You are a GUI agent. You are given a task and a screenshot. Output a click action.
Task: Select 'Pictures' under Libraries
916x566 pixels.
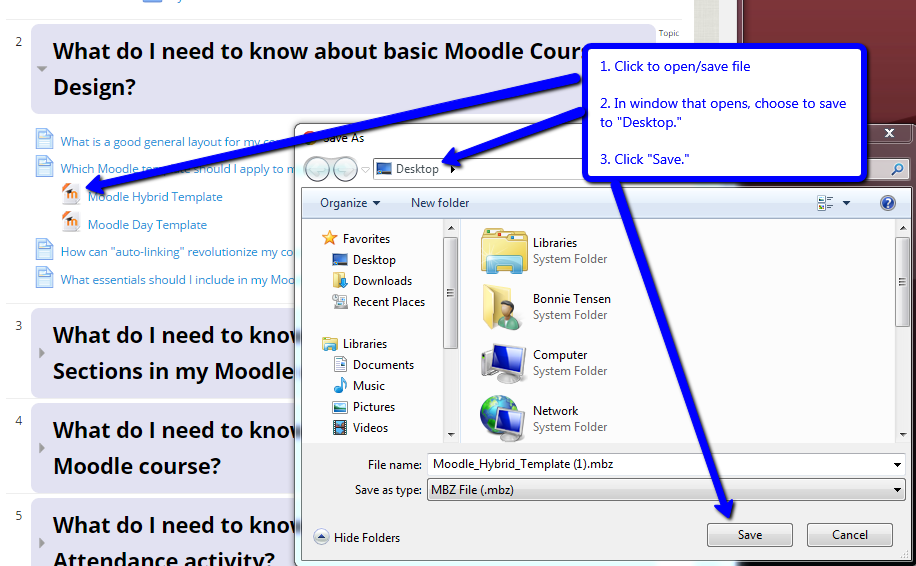pos(373,407)
